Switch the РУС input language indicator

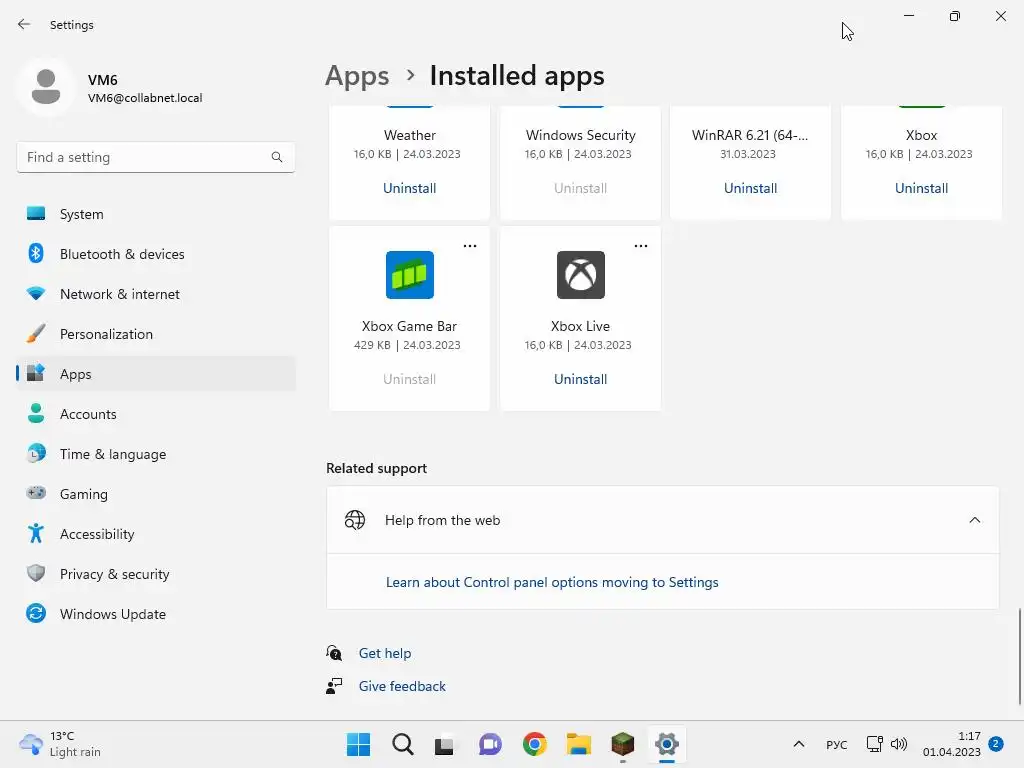pos(837,744)
